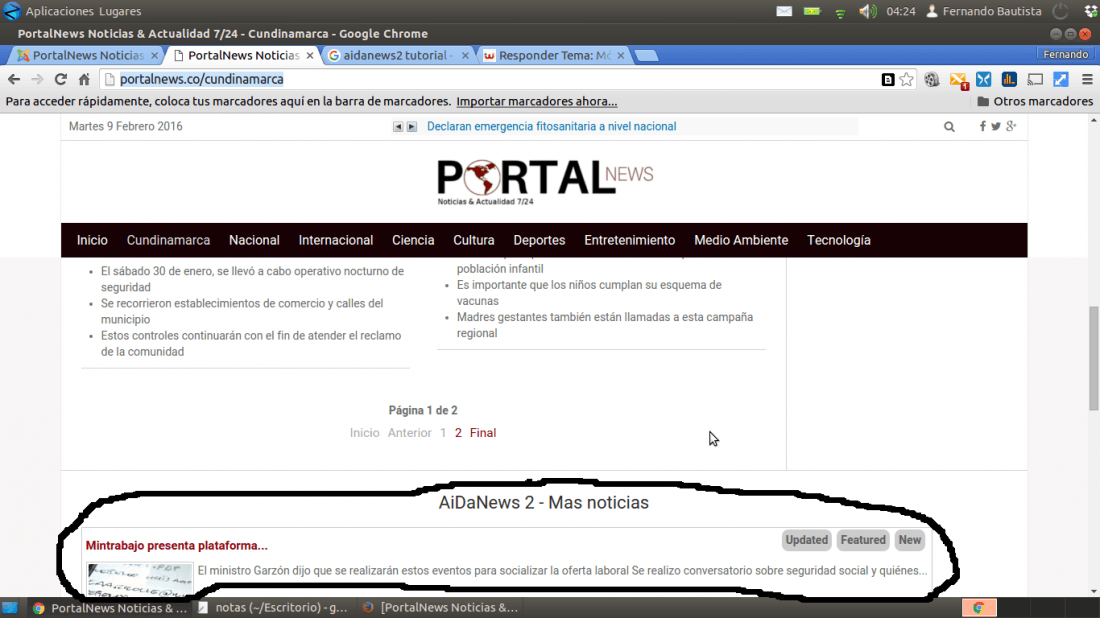Switch to notas gedit taskbar window

[273, 607]
